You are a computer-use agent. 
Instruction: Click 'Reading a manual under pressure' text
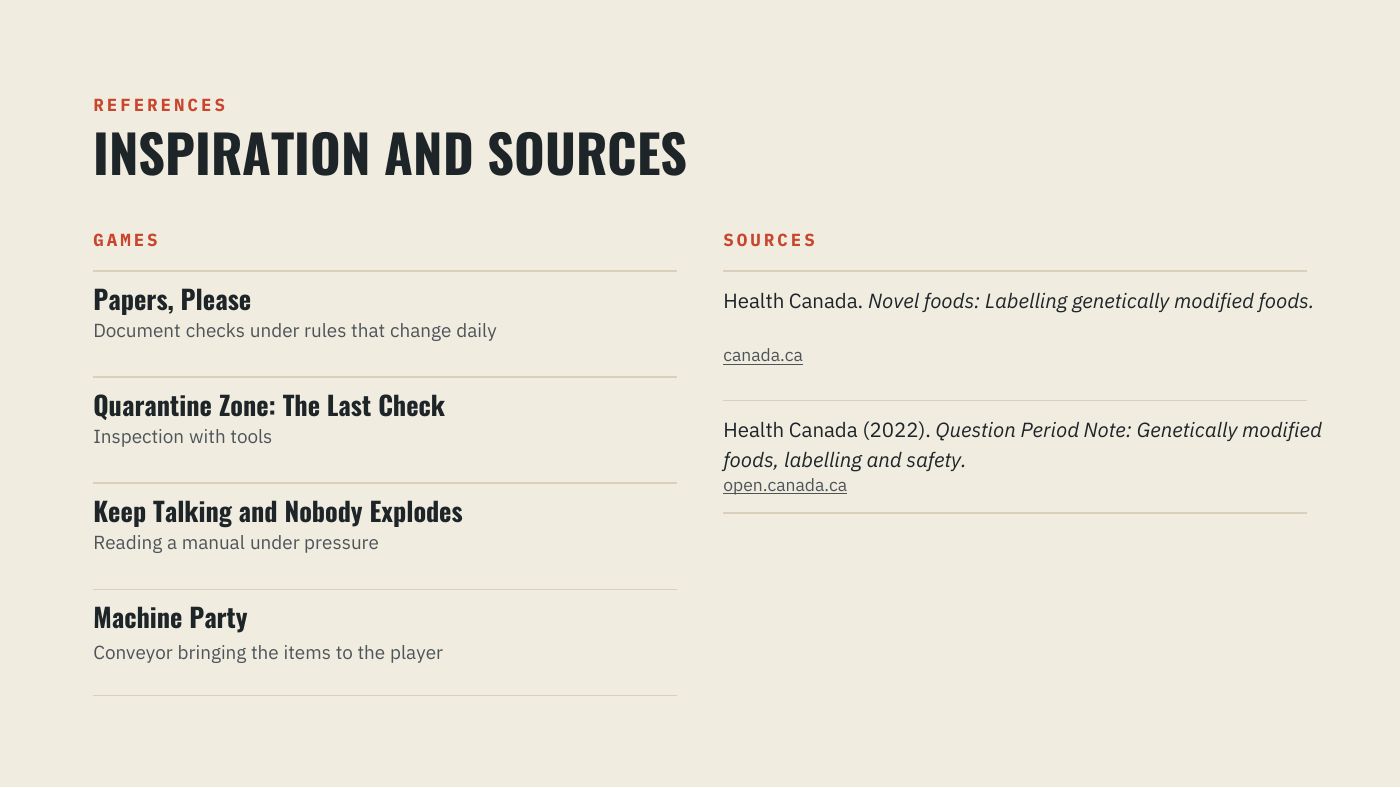(x=236, y=543)
